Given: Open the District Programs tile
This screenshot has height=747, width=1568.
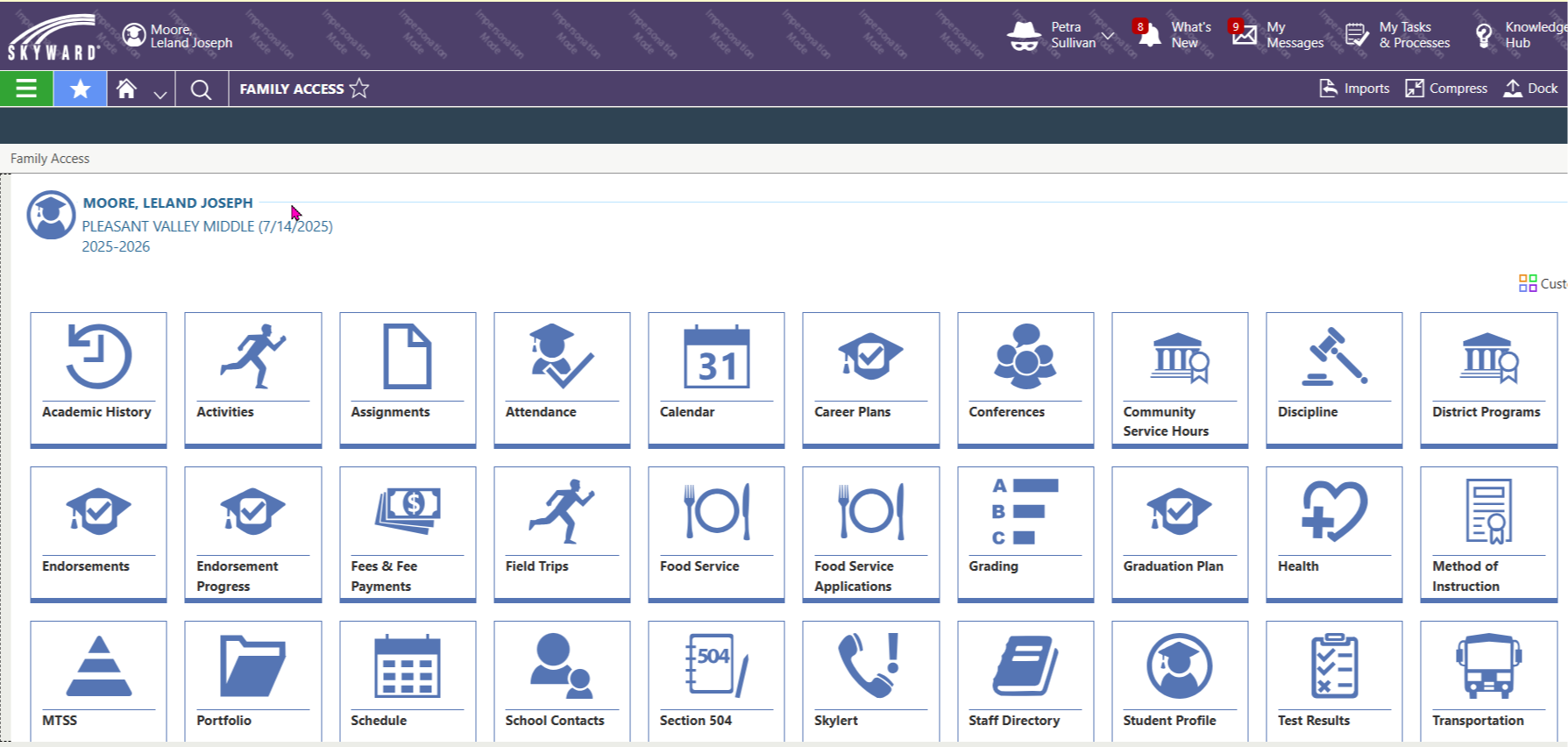Looking at the screenshot, I should [1488, 380].
